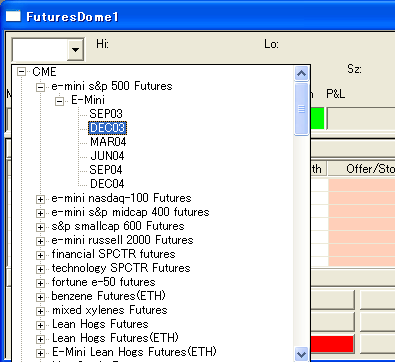Select e-mini s&p 500 Futures label
The height and width of the screenshot is (362, 395).
tap(112, 86)
